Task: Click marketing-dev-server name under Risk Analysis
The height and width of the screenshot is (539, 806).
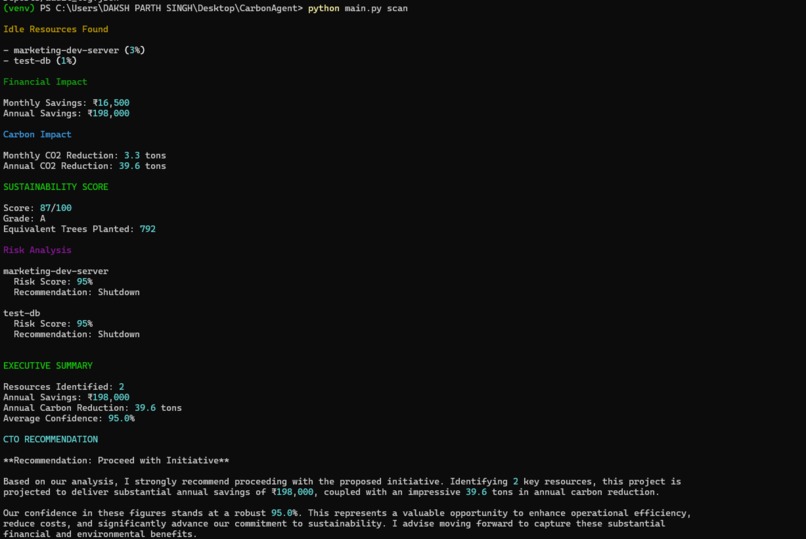Action: pos(56,271)
